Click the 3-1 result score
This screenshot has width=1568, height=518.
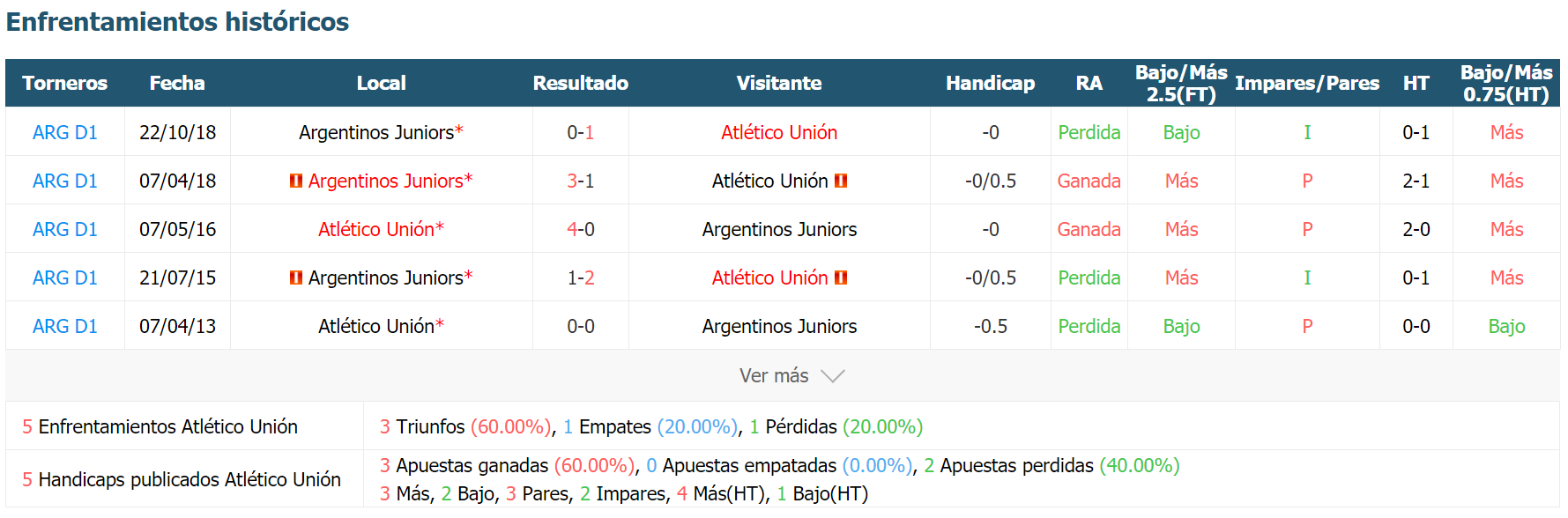click(581, 181)
